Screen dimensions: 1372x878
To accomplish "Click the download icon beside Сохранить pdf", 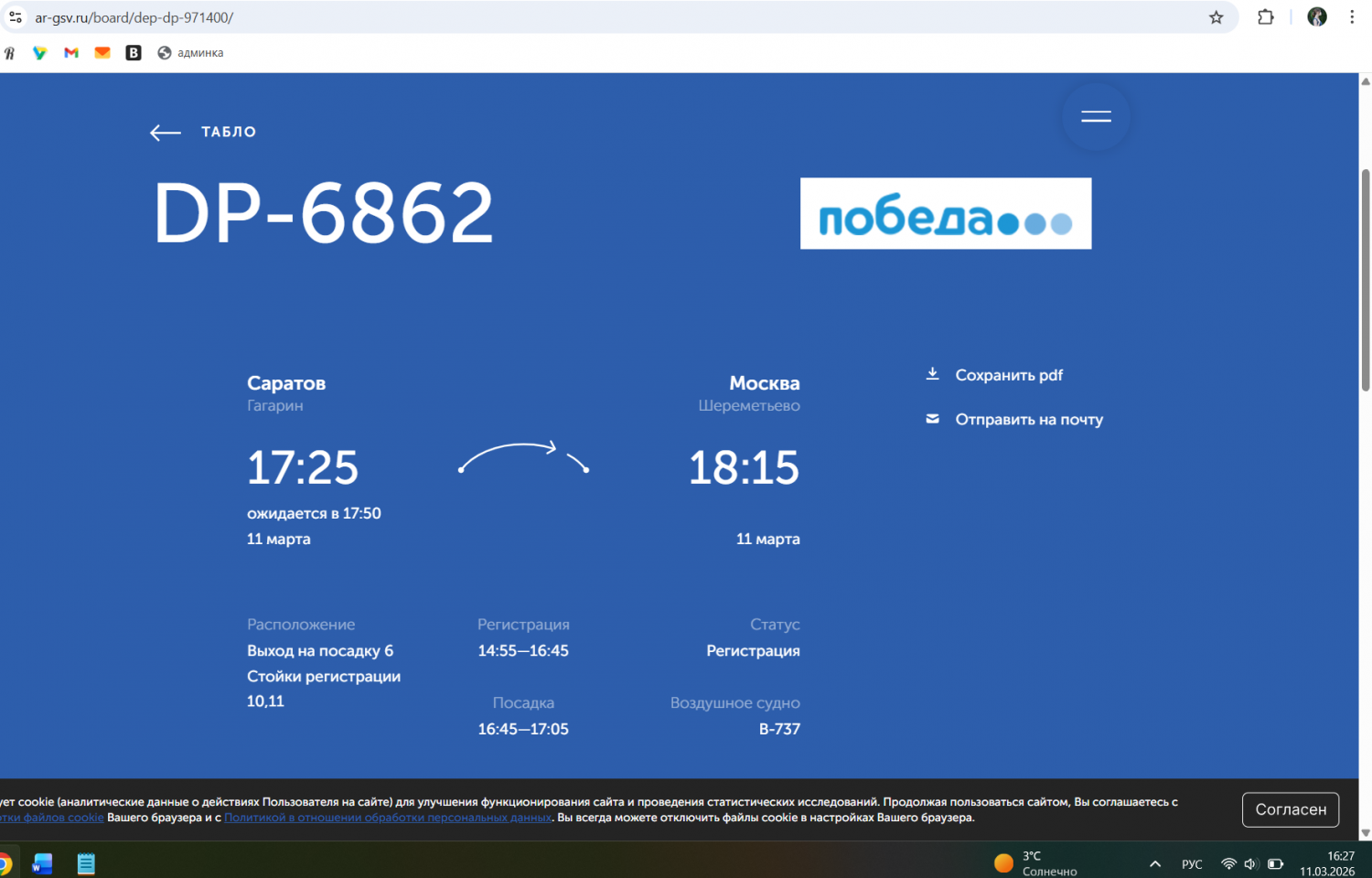I will tap(932, 374).
